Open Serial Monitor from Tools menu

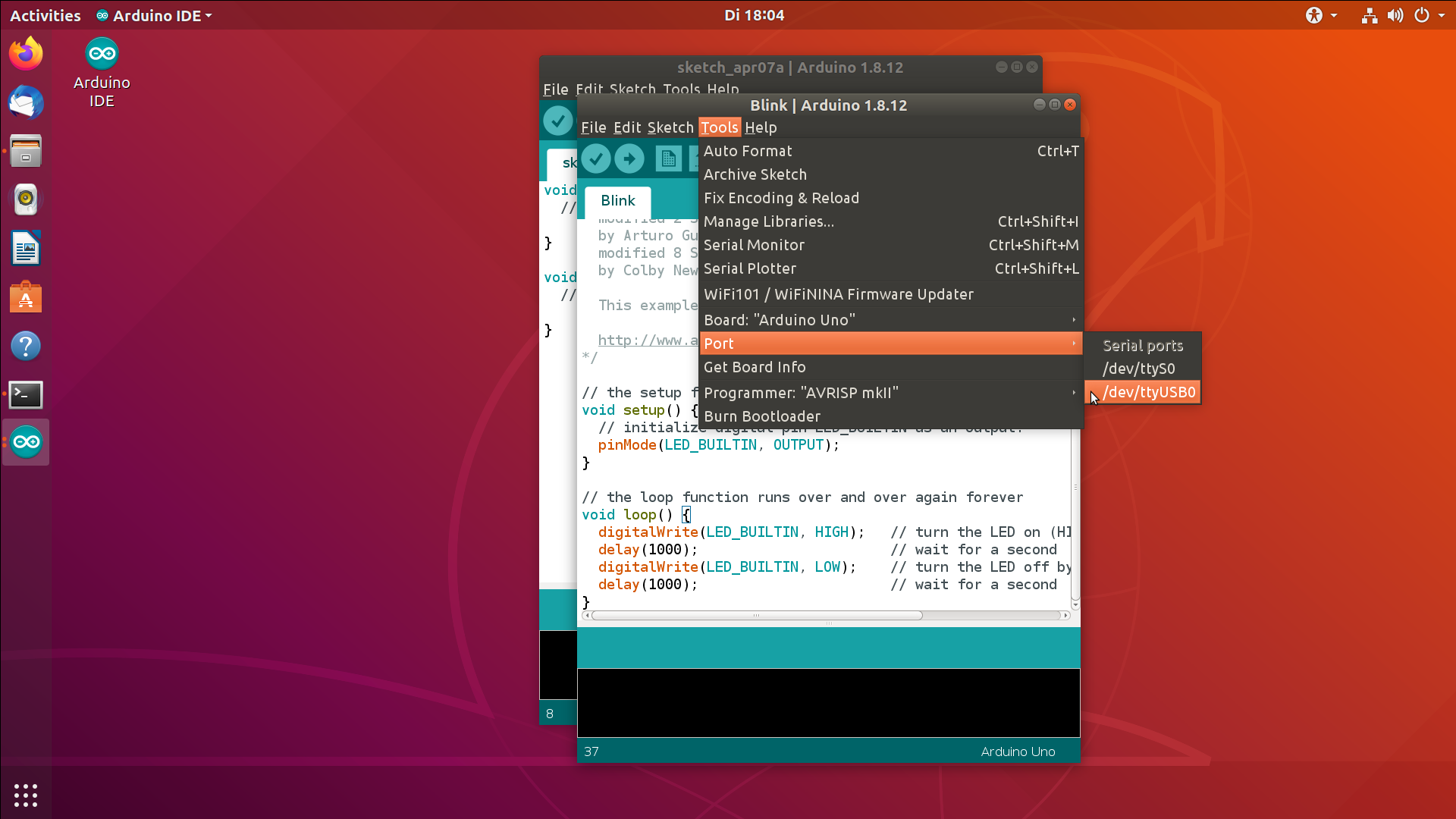tap(890, 245)
